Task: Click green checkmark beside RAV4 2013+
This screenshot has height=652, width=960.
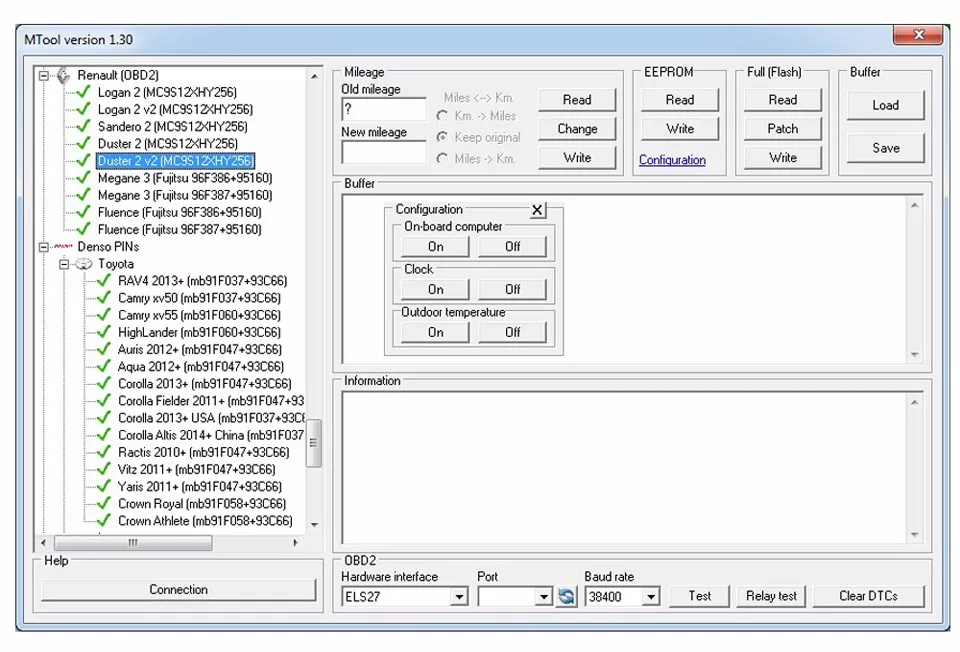Action: pyautogui.click(x=103, y=280)
